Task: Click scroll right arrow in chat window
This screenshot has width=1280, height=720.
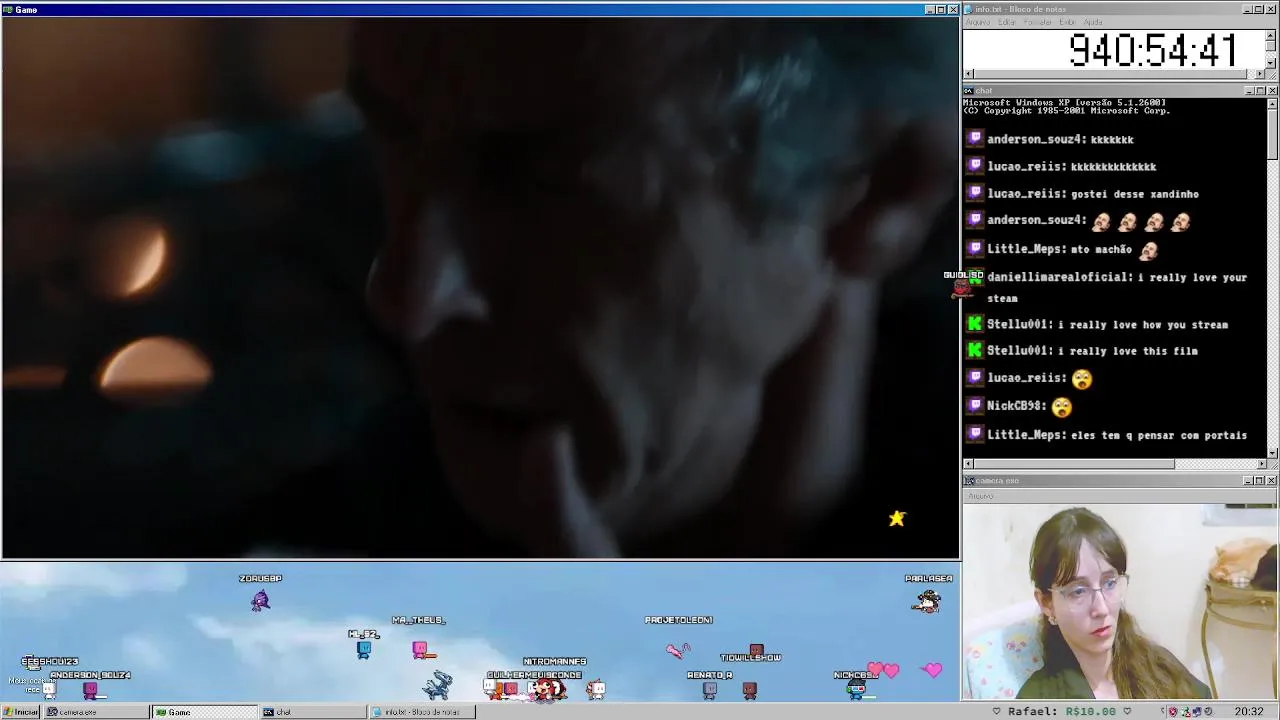Action: point(1261,464)
